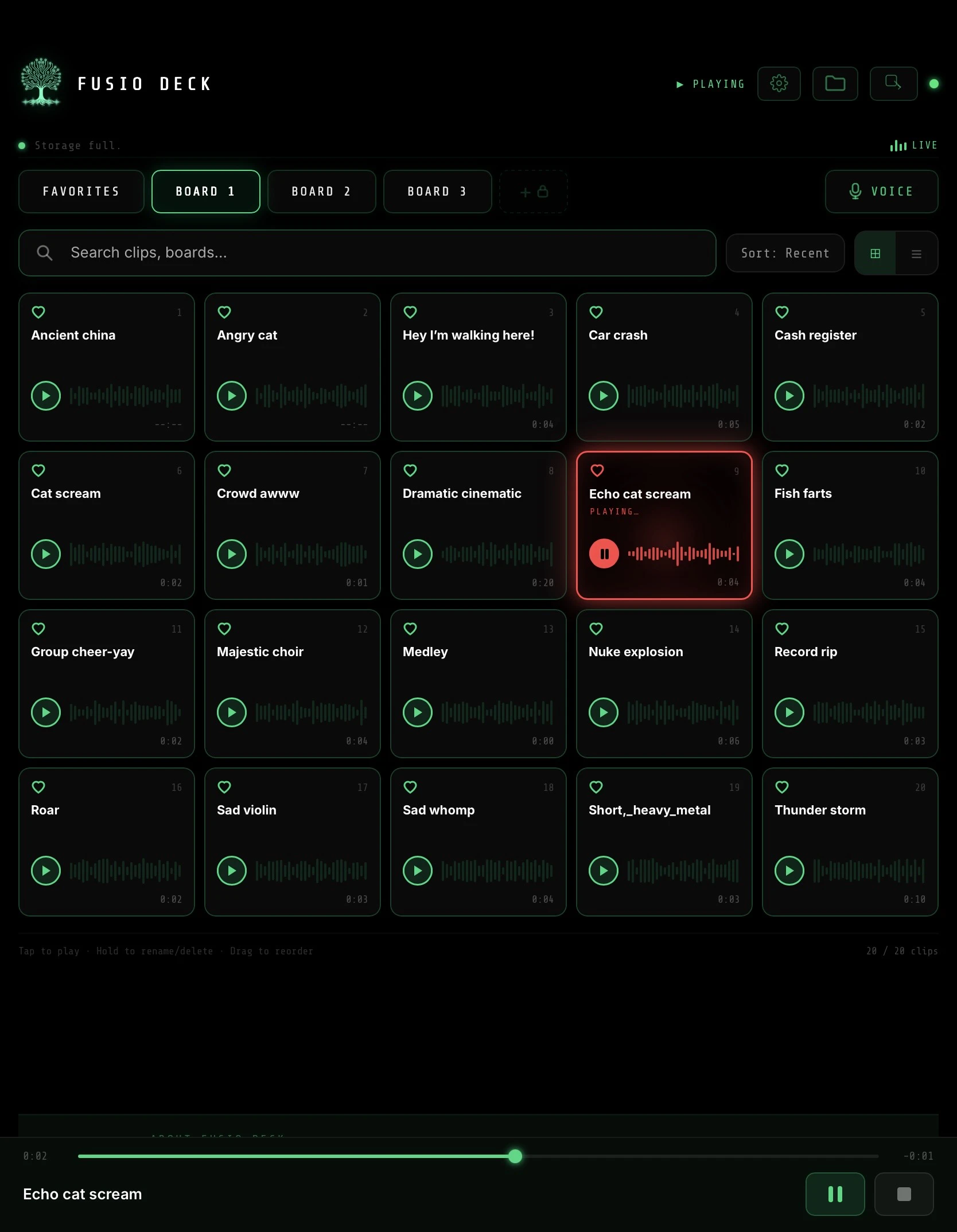The width and height of the screenshot is (957, 1232).
Task: Switch to the Board 2 tab
Action: point(322,192)
